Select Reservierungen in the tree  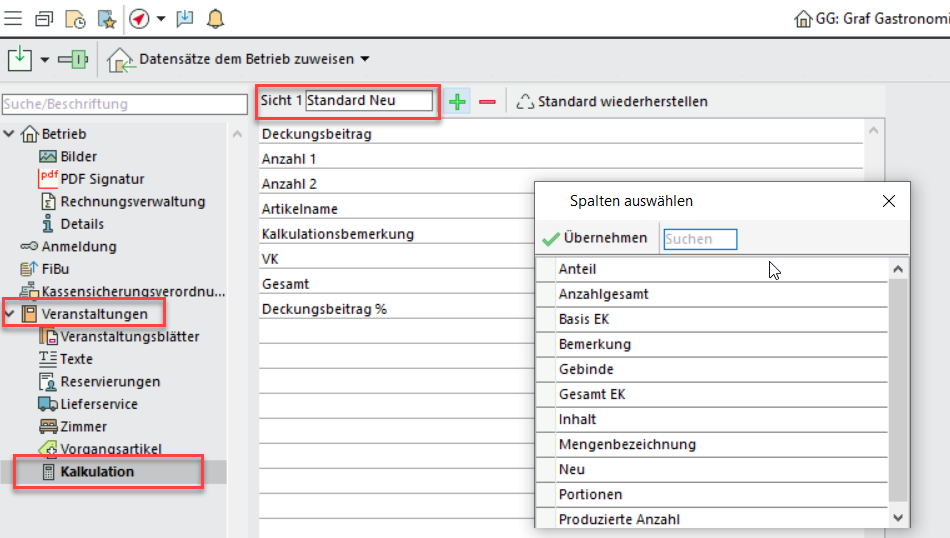tap(110, 381)
